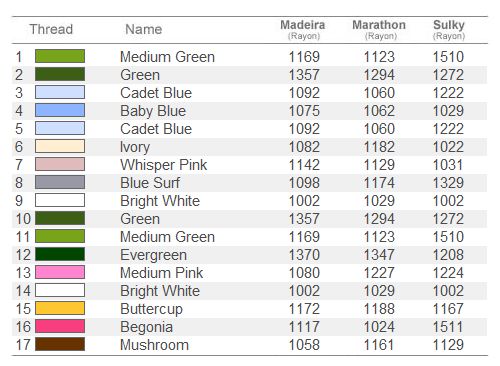Select the Evergreen dark swatch

pyautogui.click(x=60, y=254)
